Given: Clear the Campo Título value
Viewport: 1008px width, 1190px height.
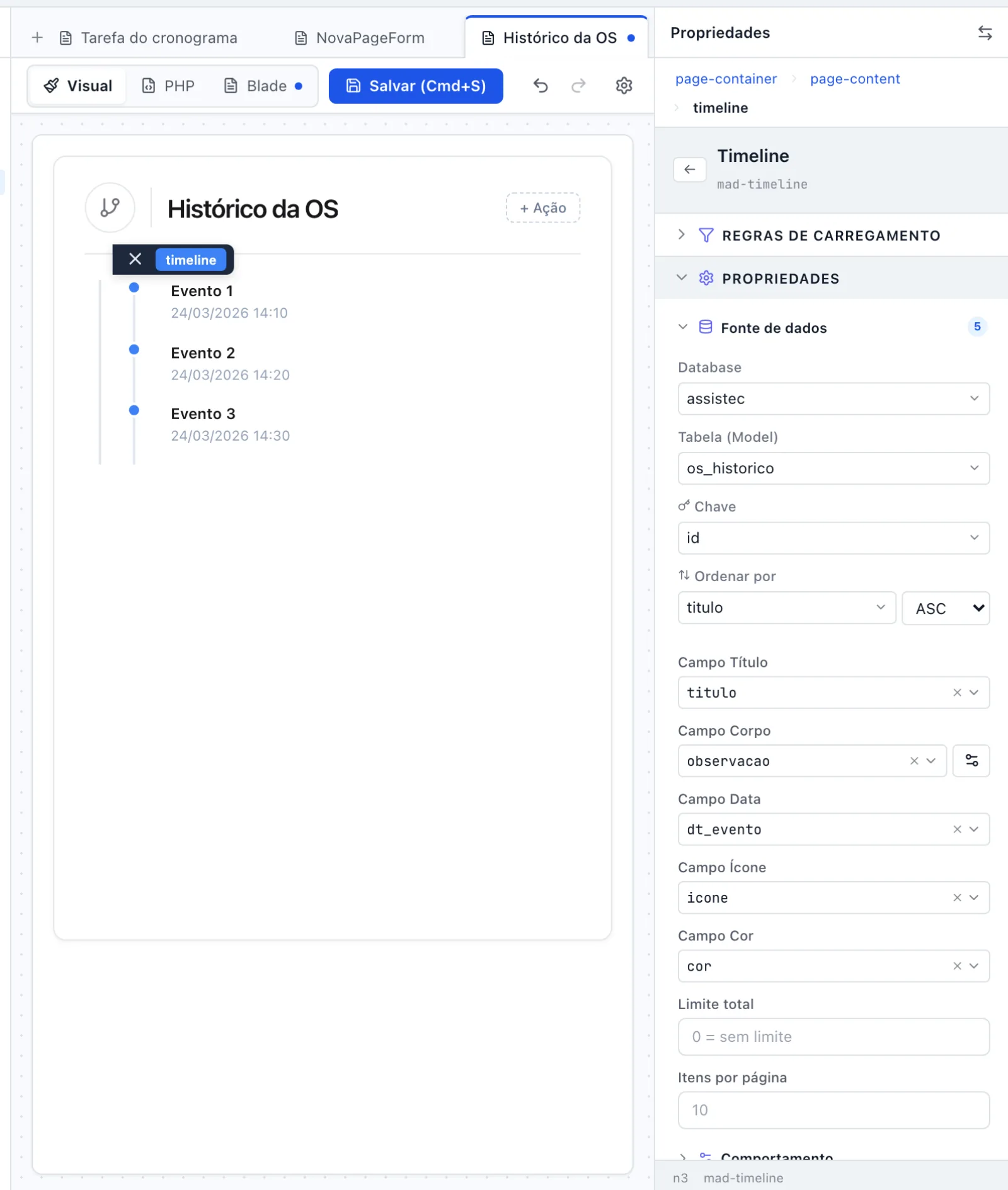Looking at the screenshot, I should pos(957,693).
